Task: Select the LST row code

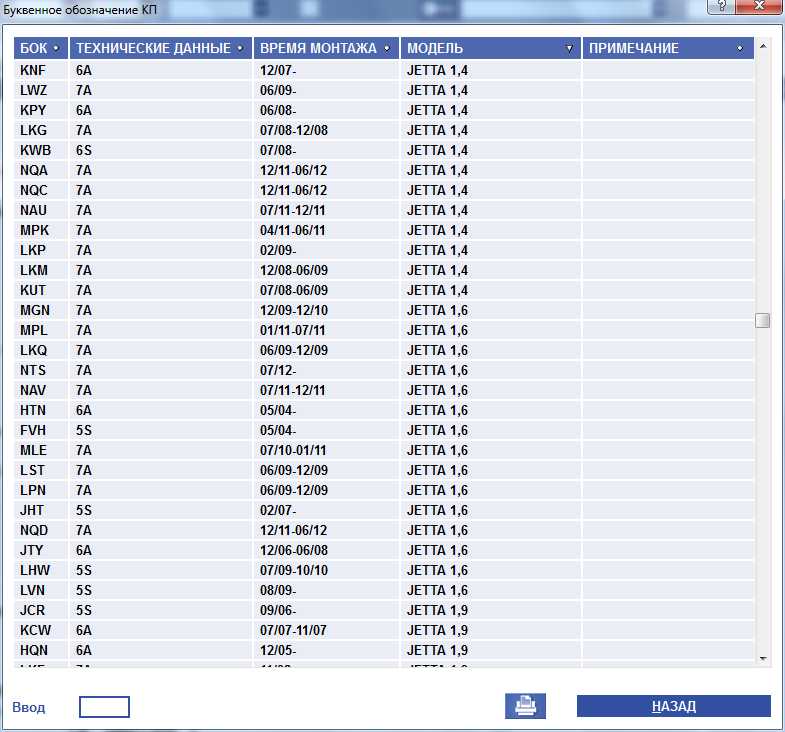Action: coord(33,471)
